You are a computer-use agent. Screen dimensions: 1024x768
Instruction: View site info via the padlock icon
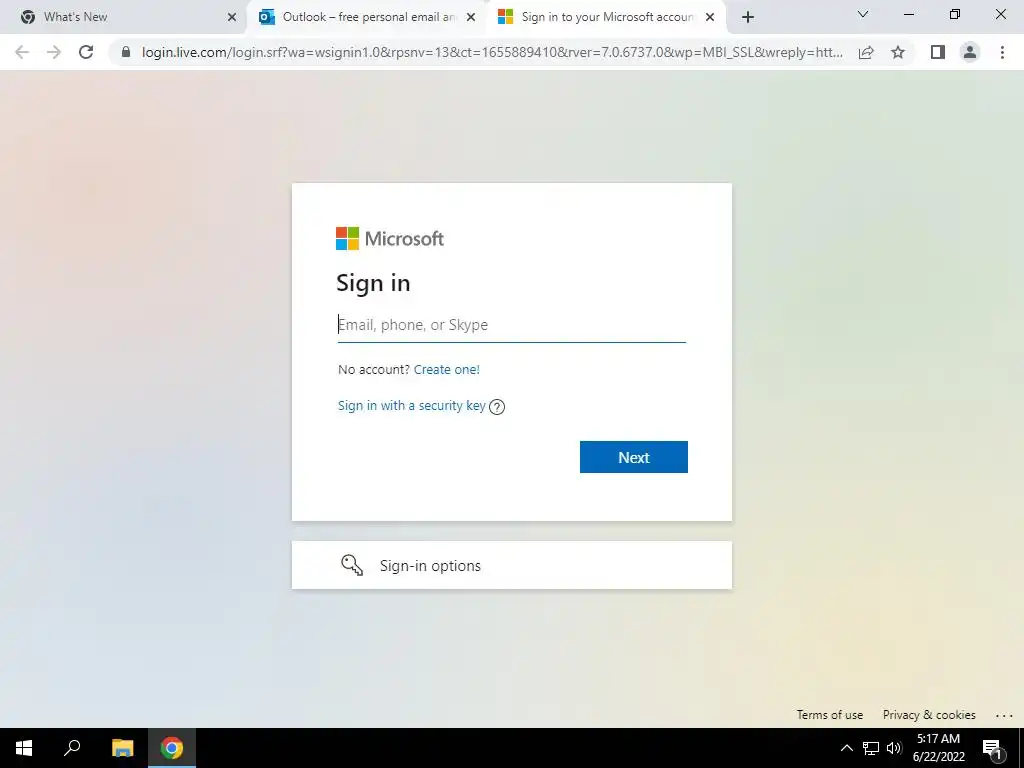[126, 52]
